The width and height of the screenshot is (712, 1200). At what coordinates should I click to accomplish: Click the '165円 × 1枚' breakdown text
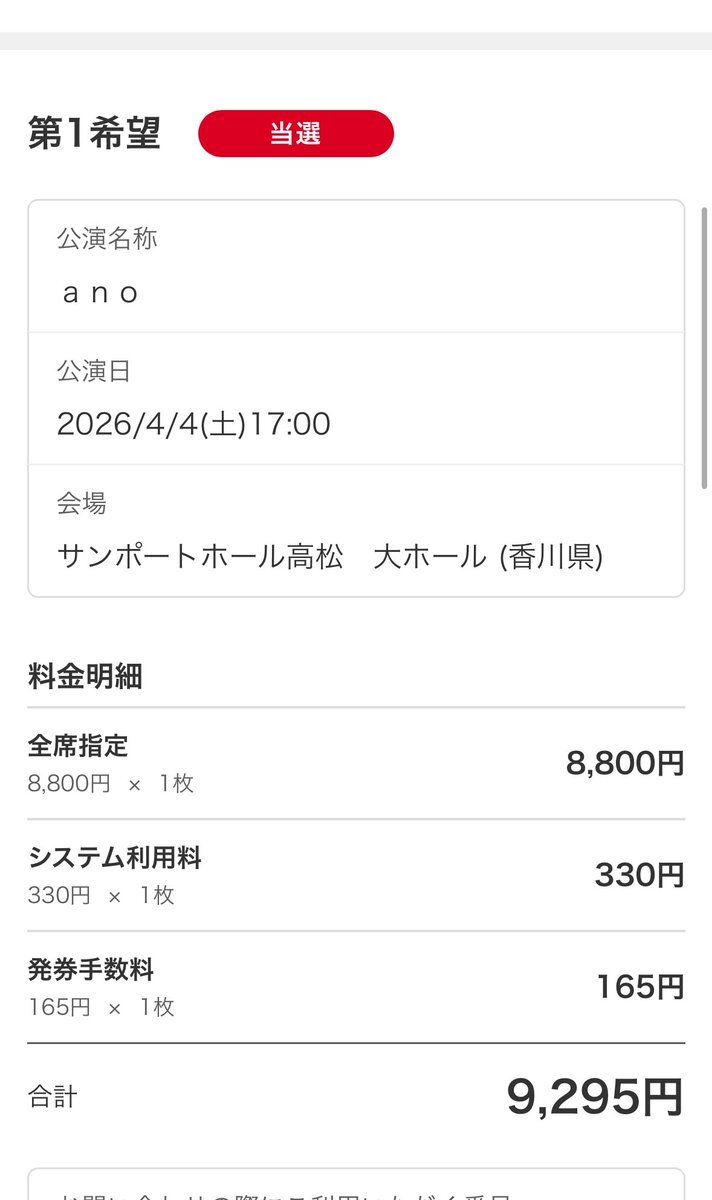pos(101,1007)
